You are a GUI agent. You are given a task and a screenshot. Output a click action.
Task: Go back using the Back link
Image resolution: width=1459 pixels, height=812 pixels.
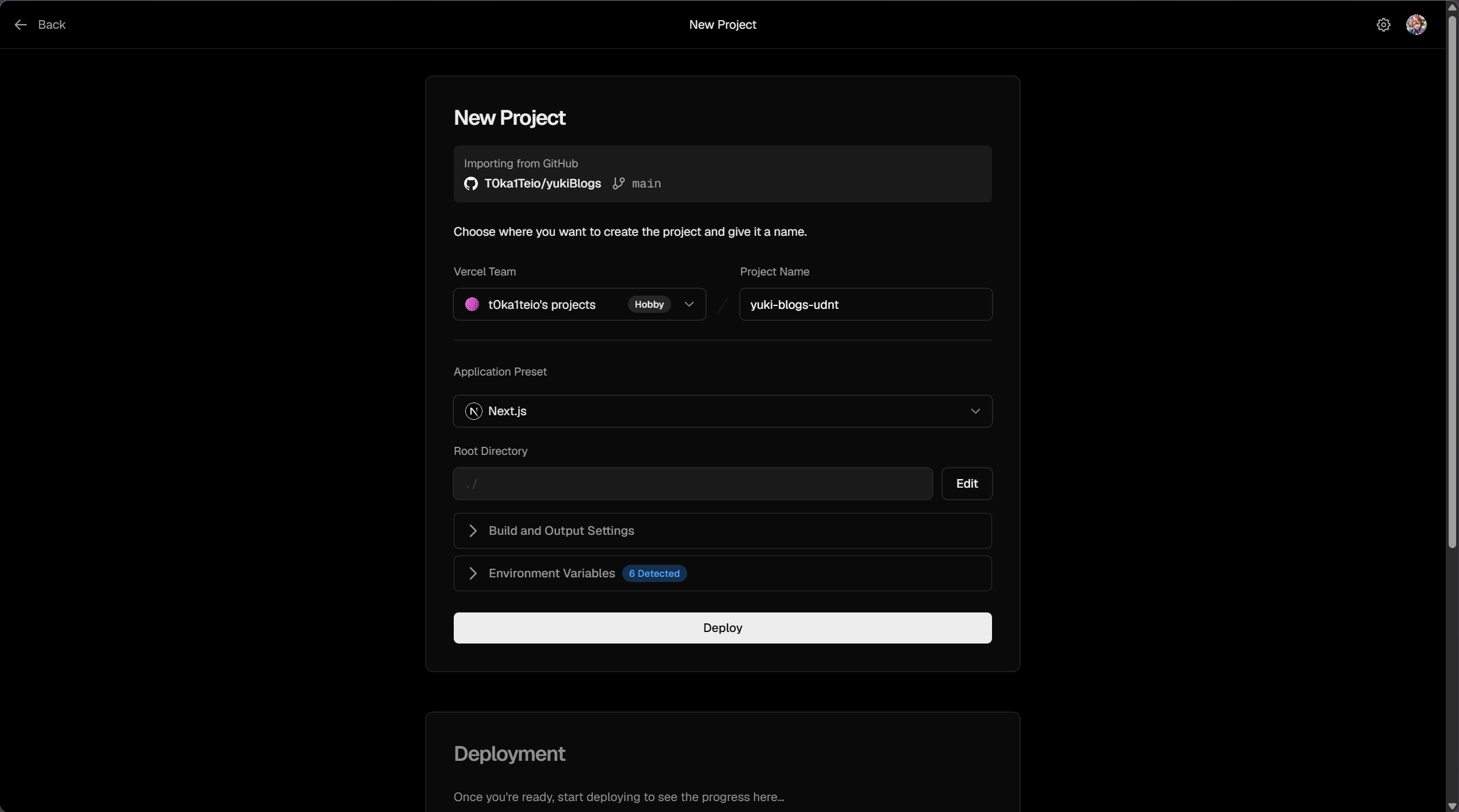coord(40,25)
